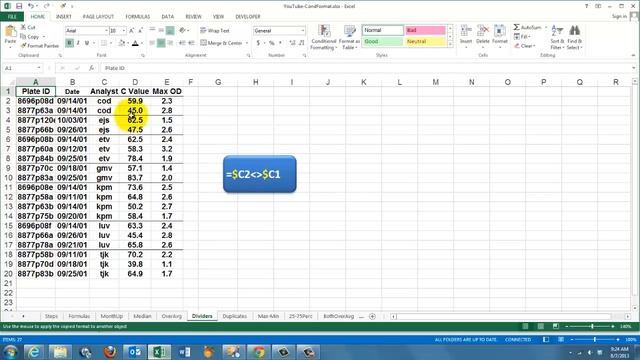Open Sort & Filter menu
This screenshot has width=640, height=360.
557,37
